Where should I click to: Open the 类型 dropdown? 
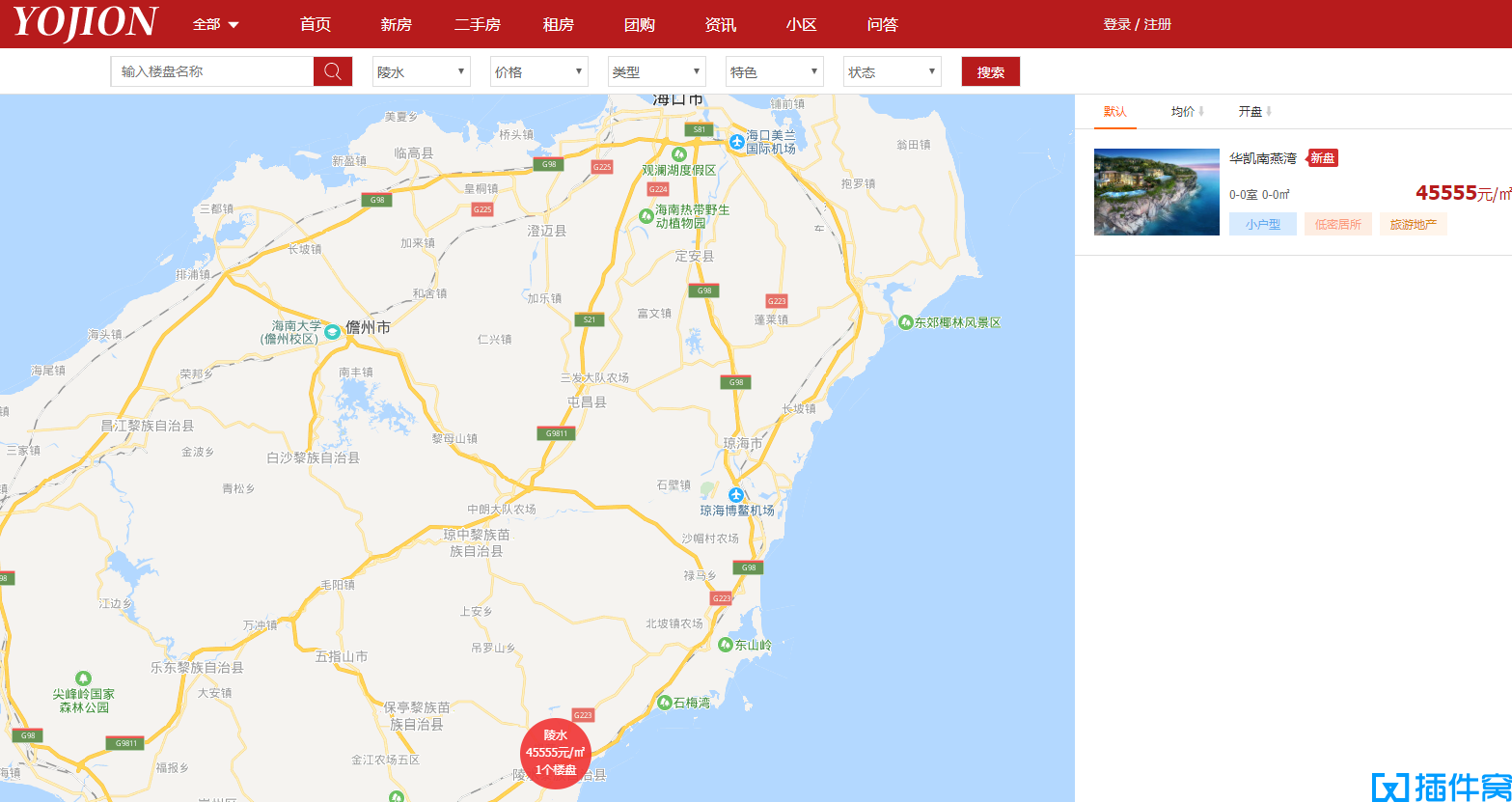click(657, 71)
